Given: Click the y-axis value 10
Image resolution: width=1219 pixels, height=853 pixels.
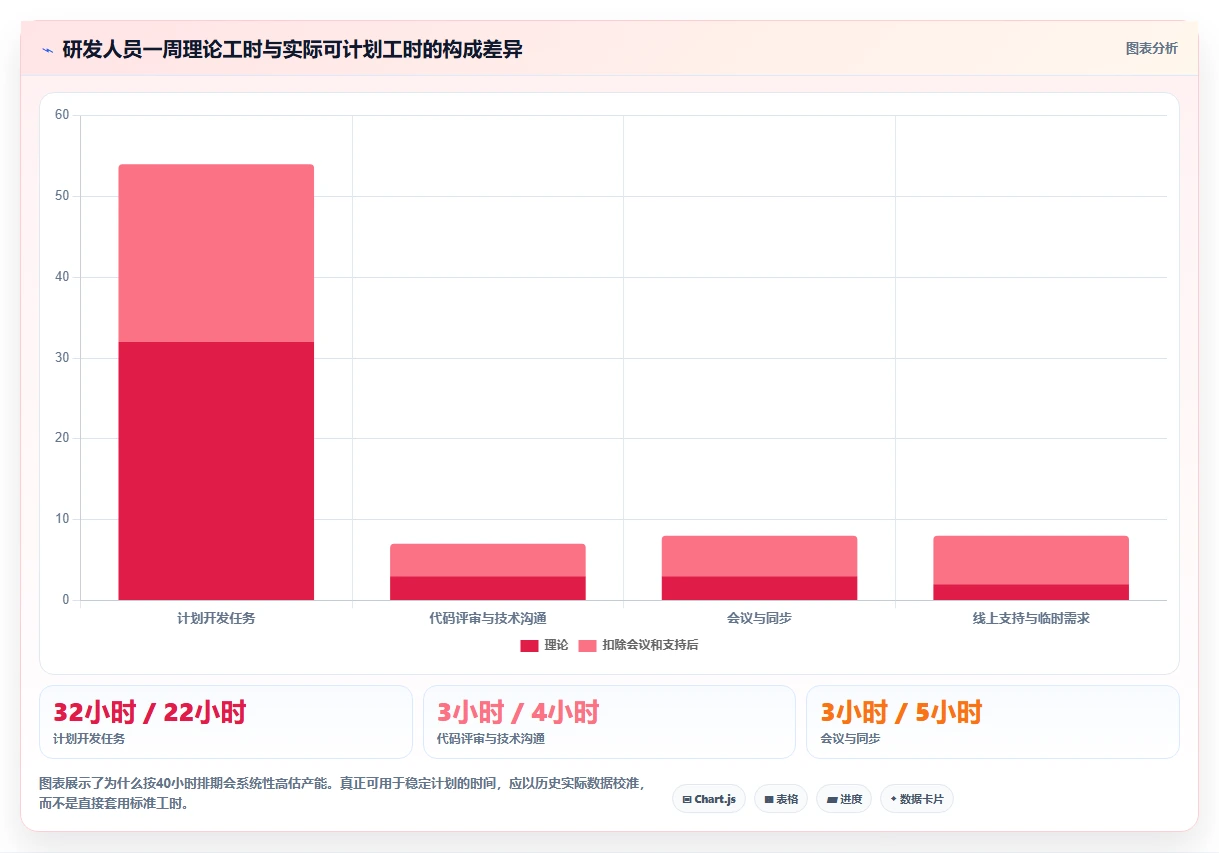Looking at the screenshot, I should [62, 519].
